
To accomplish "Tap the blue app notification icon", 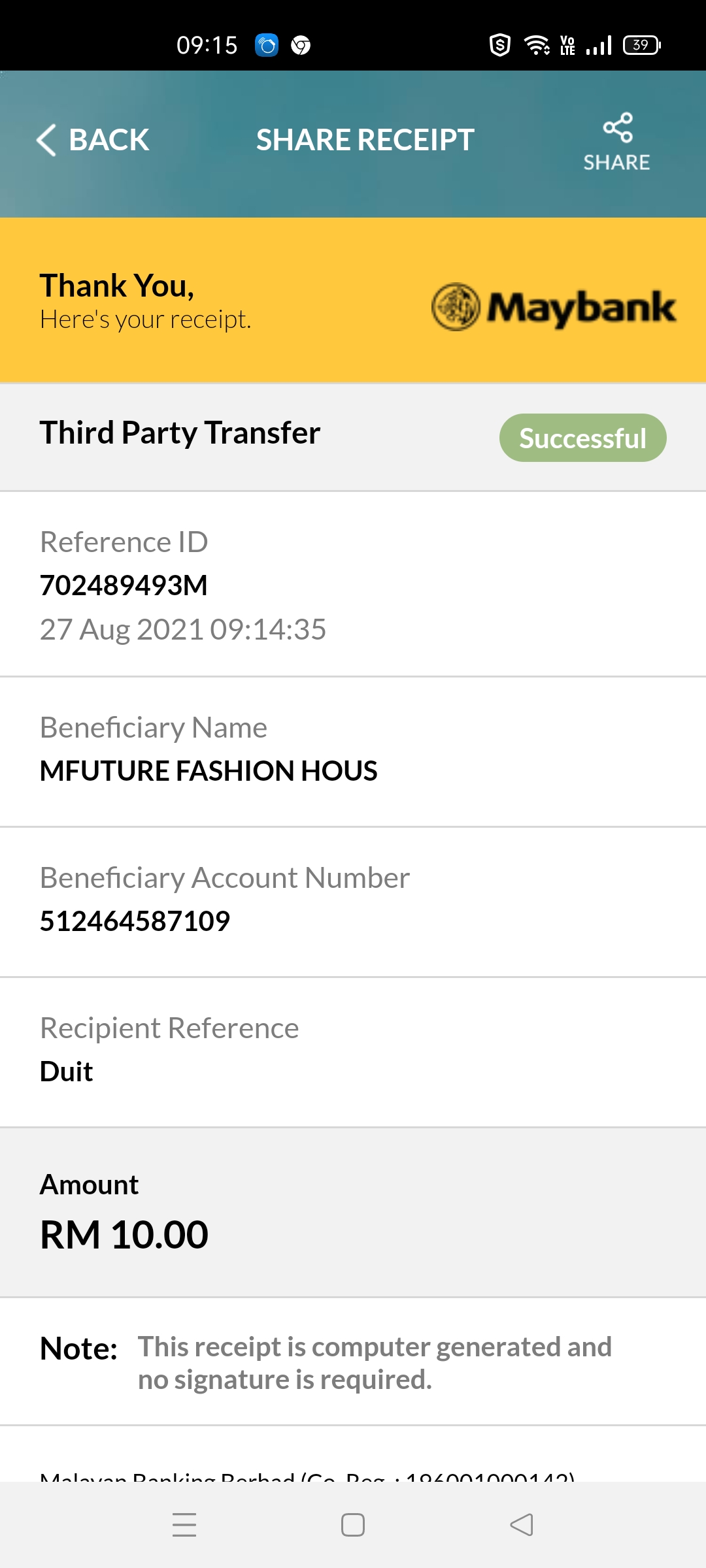I will (267, 45).
